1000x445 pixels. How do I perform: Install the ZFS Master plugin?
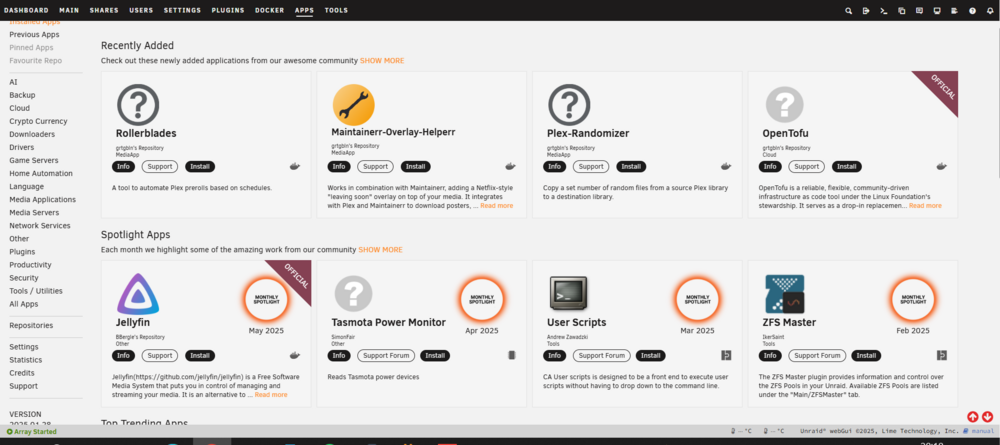(x=866, y=355)
